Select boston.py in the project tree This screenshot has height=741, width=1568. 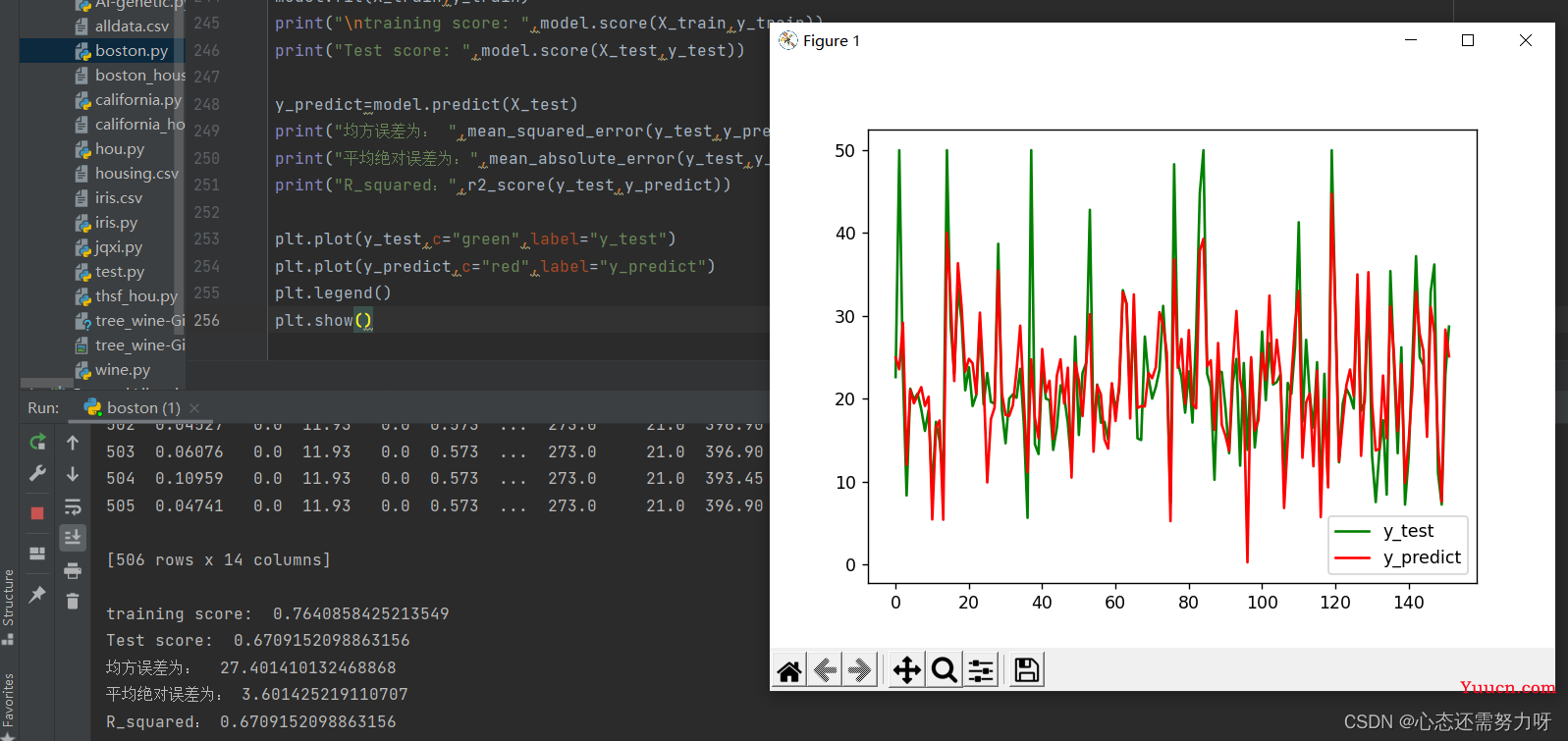[132, 51]
